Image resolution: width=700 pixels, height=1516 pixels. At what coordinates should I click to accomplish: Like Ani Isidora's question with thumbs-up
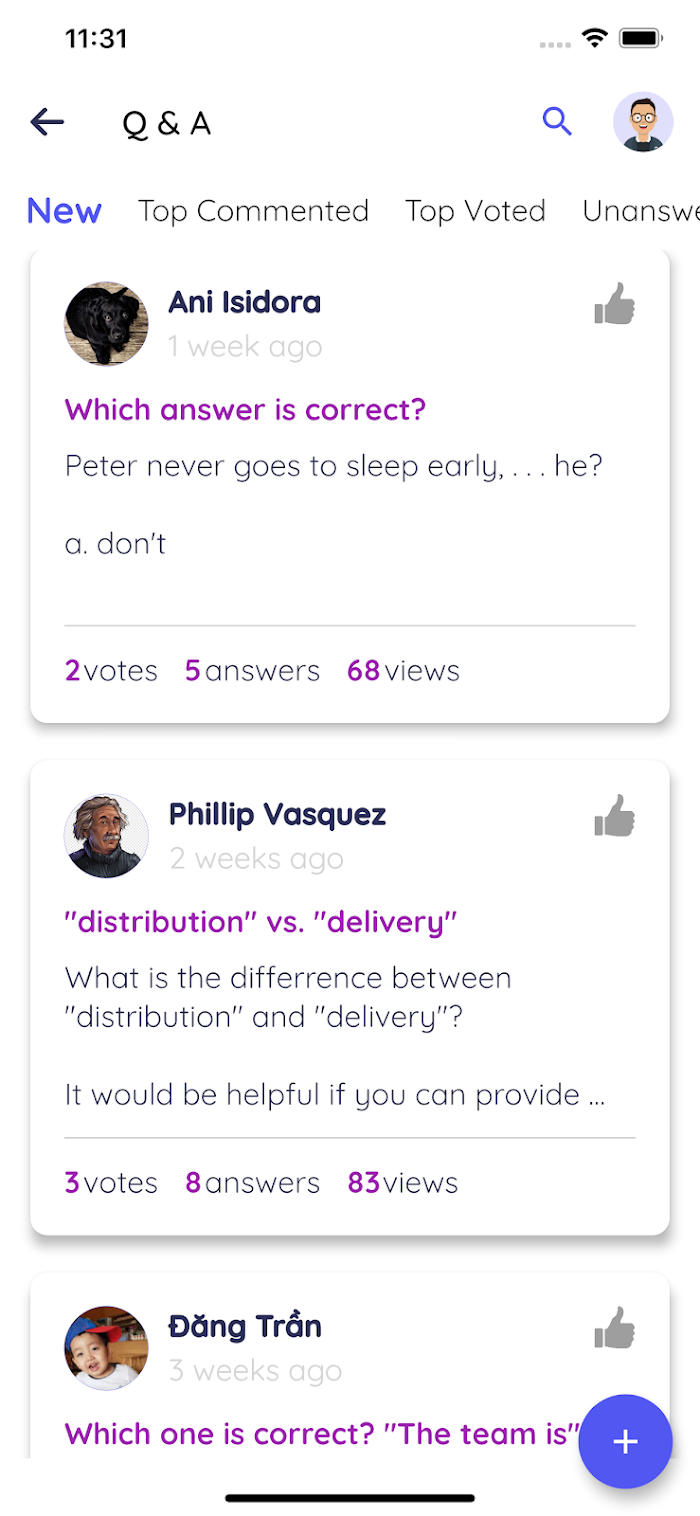(x=615, y=303)
